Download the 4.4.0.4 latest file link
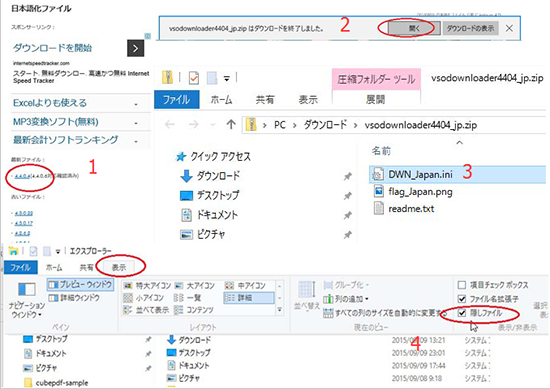 point(22,176)
